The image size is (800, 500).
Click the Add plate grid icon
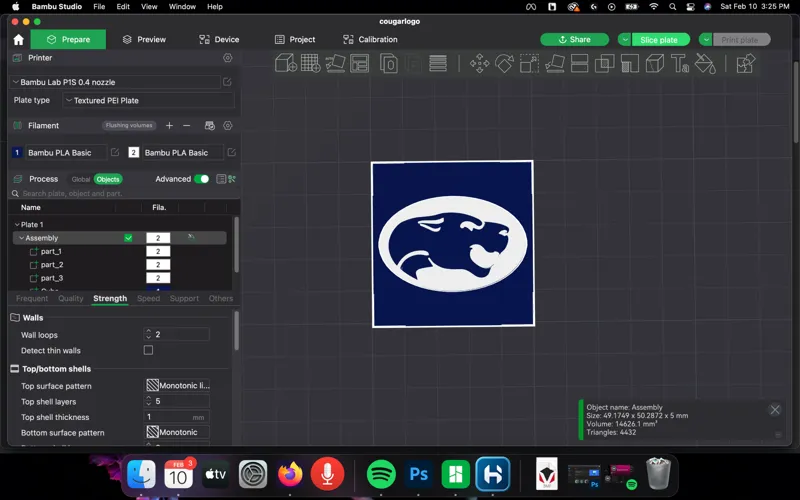pyautogui.click(x=310, y=64)
